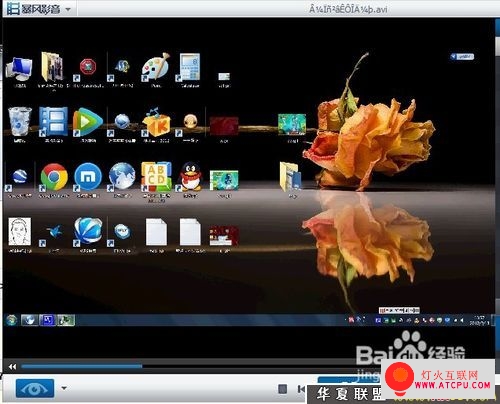Click the rewind arrows left of progress bar
Viewport: 500px width, 404px height.
(x=12, y=367)
